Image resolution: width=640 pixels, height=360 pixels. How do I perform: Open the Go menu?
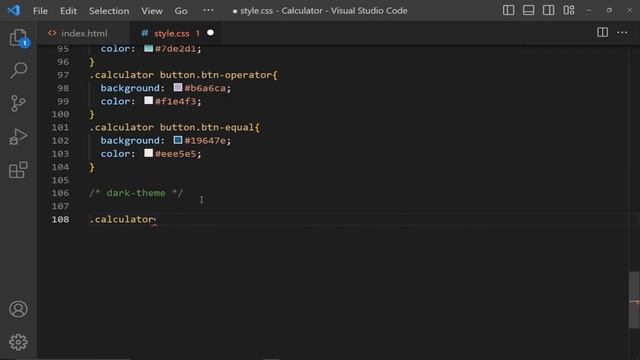coord(181,11)
